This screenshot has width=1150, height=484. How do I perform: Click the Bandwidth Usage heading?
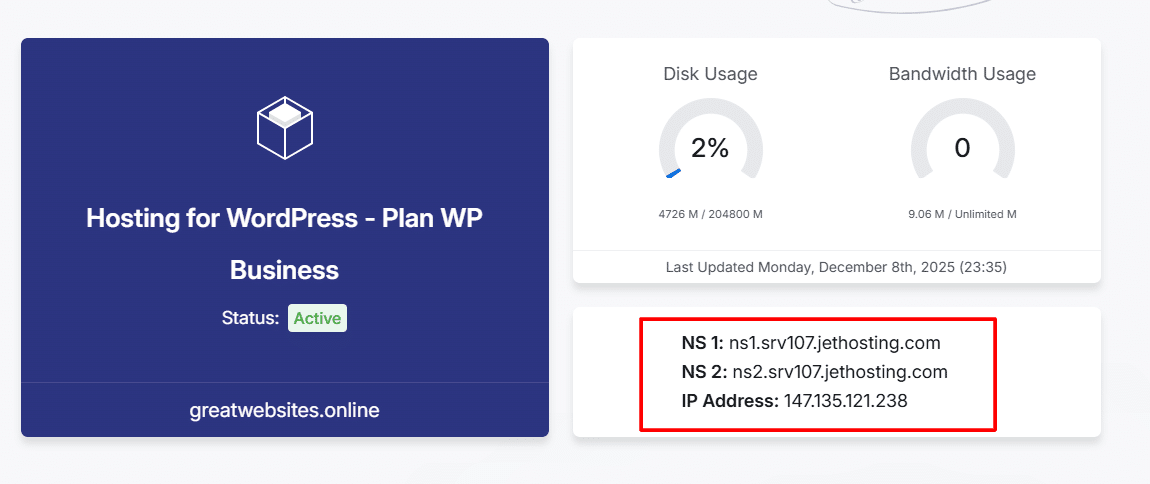(962, 74)
